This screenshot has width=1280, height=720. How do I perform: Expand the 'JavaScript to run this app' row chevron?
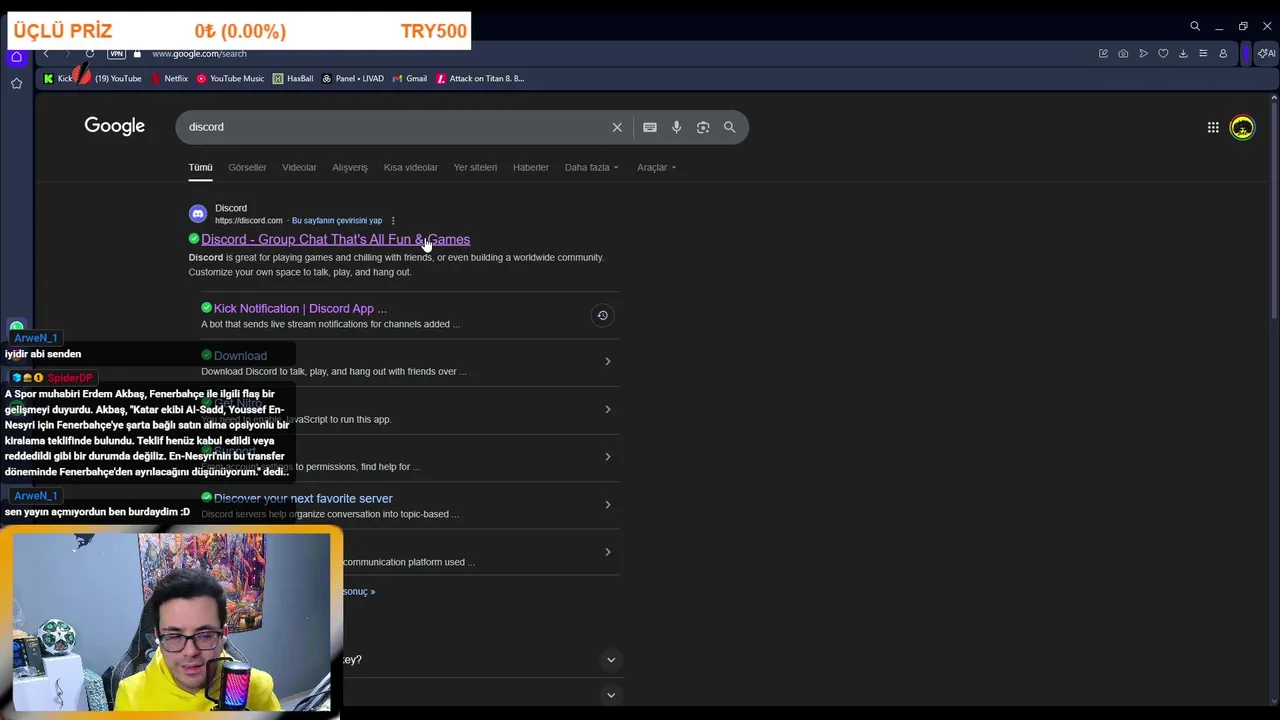point(607,409)
